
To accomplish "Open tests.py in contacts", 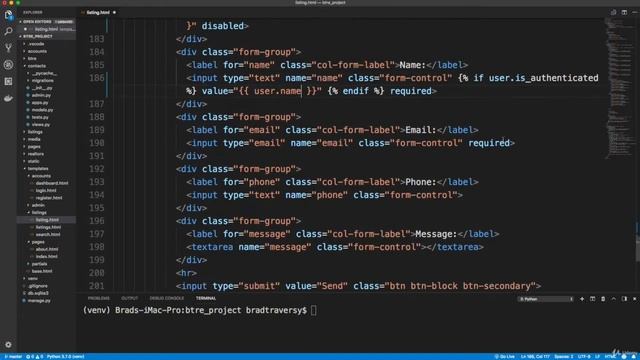I will 40,117.
